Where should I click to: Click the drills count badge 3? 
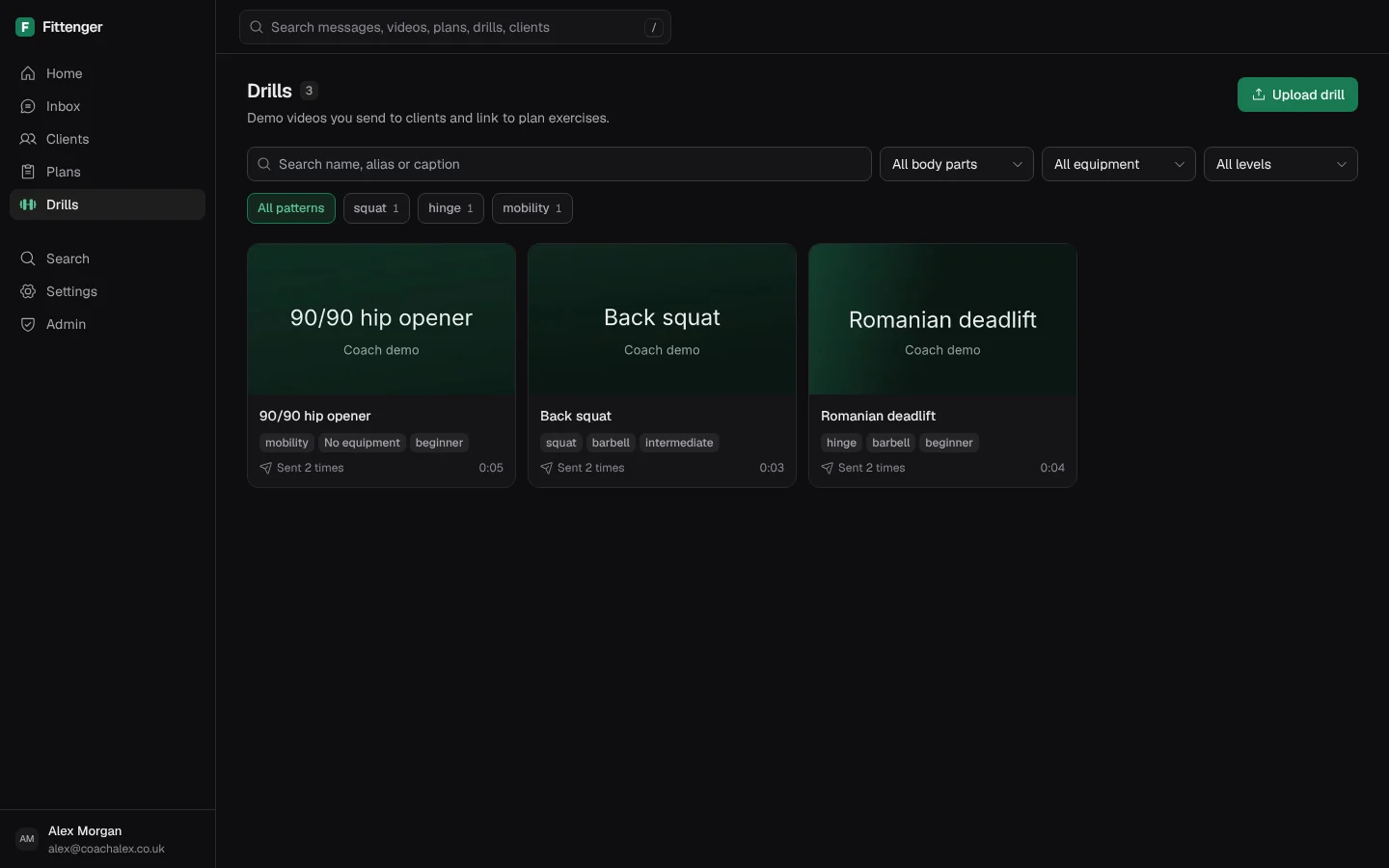click(x=310, y=91)
